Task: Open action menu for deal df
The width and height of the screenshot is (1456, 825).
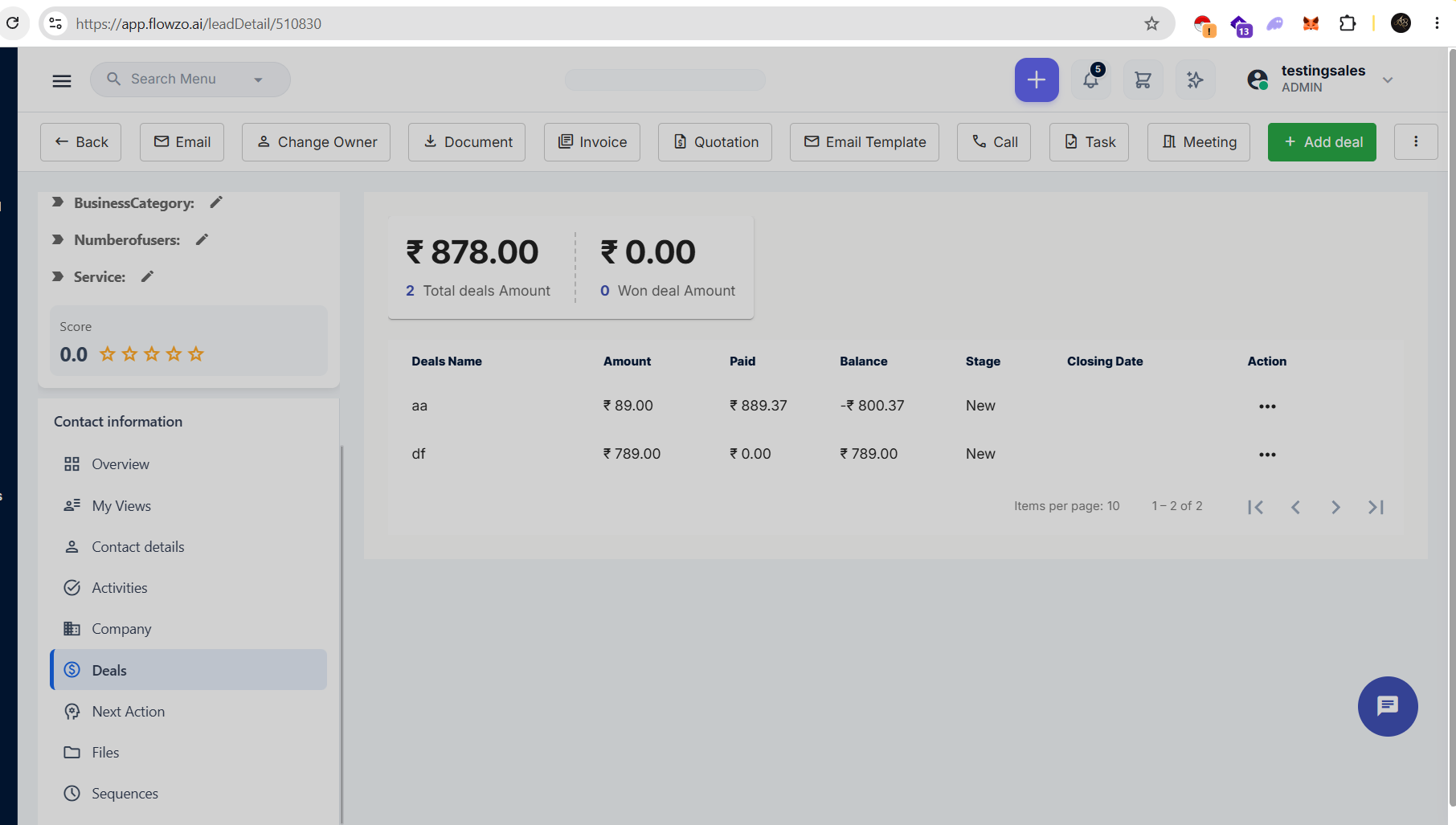Action: pyautogui.click(x=1267, y=455)
